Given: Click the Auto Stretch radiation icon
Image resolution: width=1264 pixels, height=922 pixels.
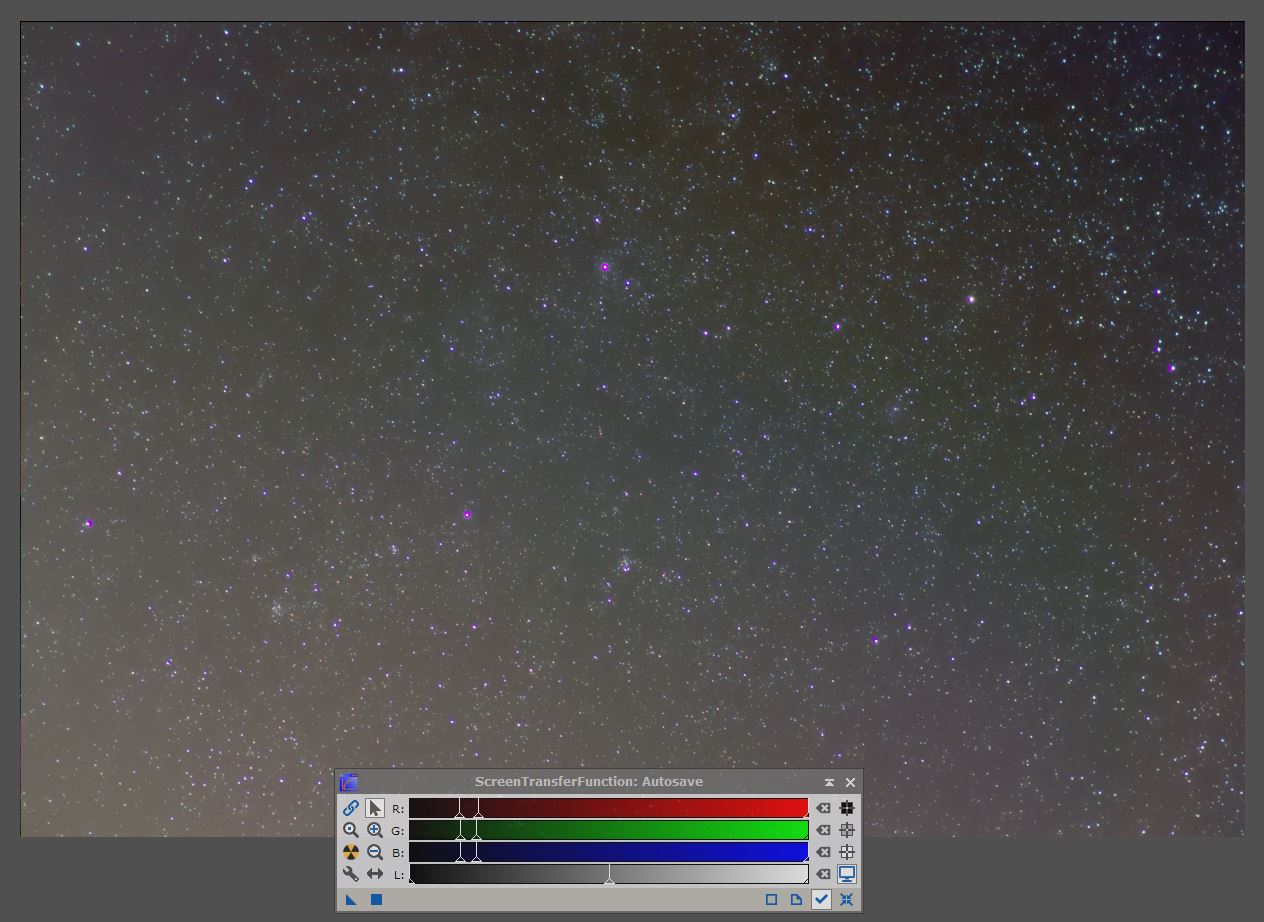Looking at the screenshot, I should tap(351, 852).
